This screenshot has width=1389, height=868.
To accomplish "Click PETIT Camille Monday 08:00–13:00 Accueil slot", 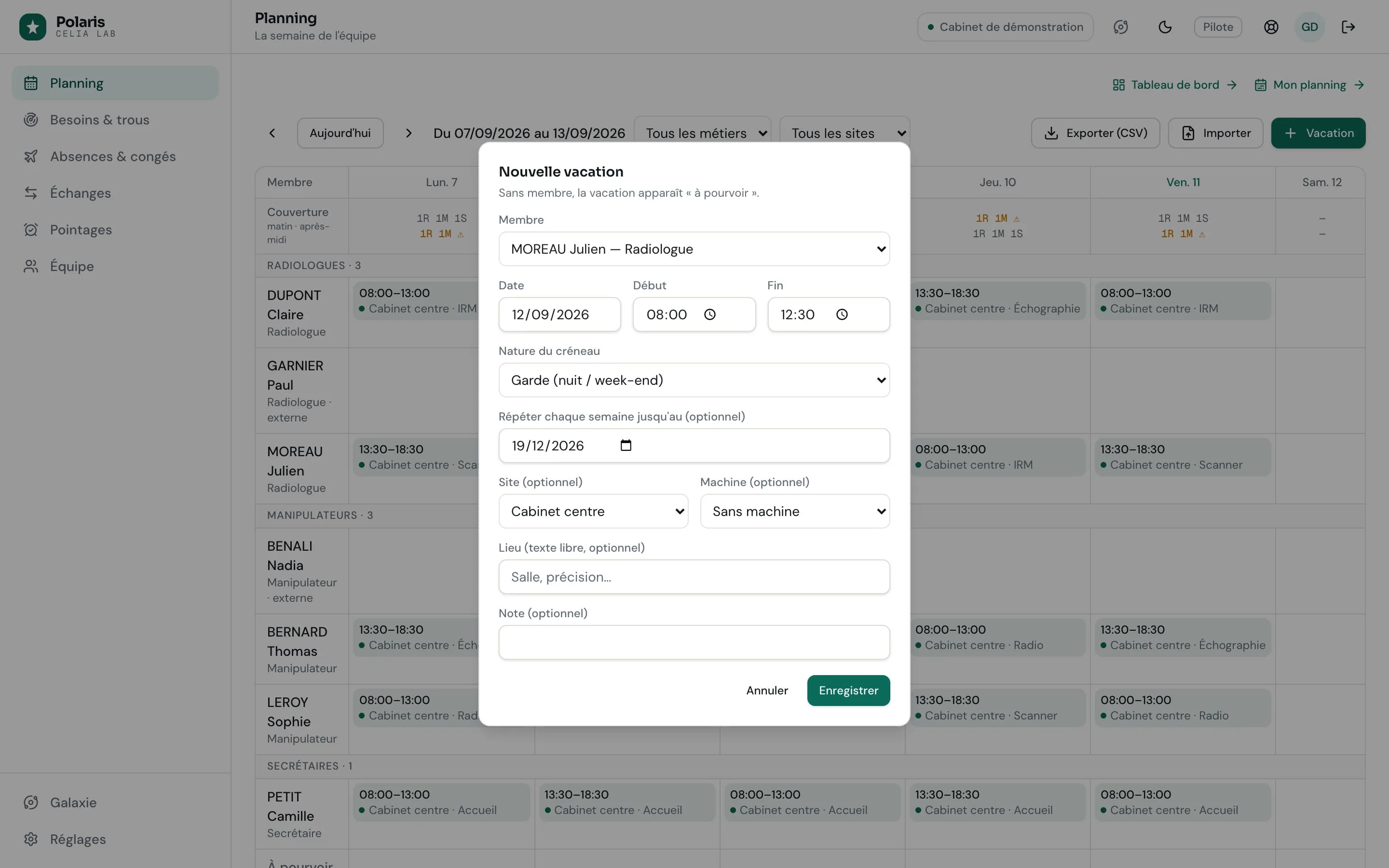I will [x=441, y=802].
